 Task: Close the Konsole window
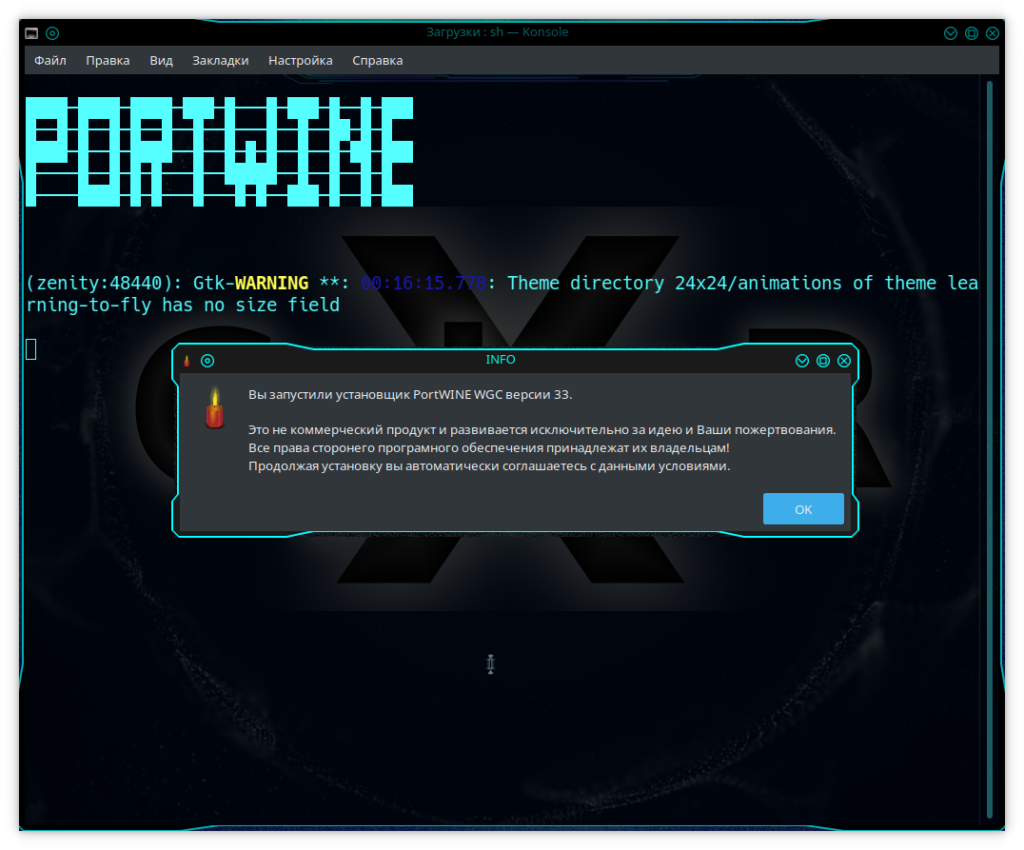993,33
